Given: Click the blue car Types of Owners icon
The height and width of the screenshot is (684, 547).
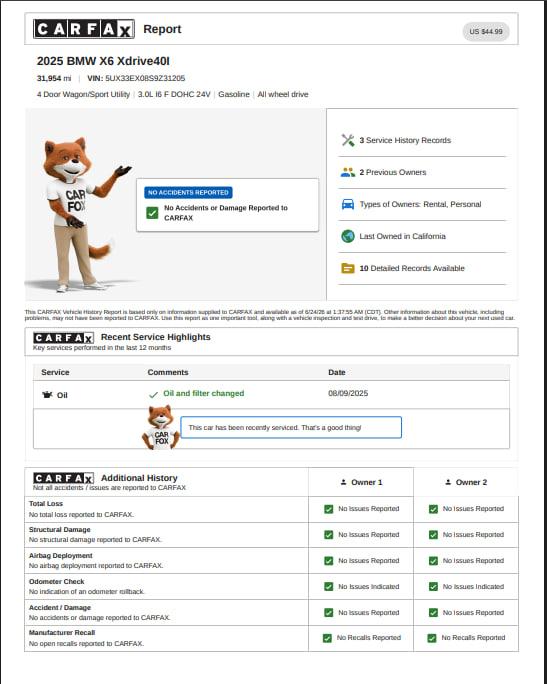Looking at the screenshot, I should (x=348, y=204).
